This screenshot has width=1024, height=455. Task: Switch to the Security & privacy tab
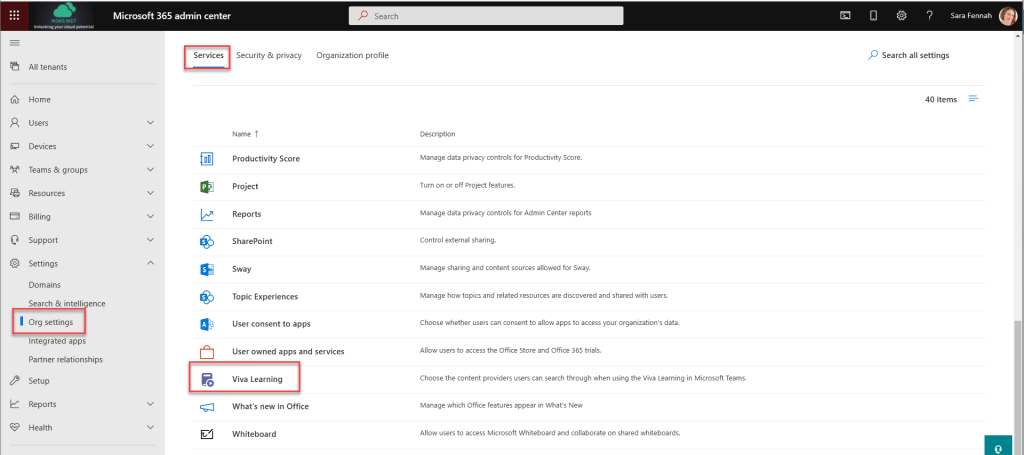point(269,55)
